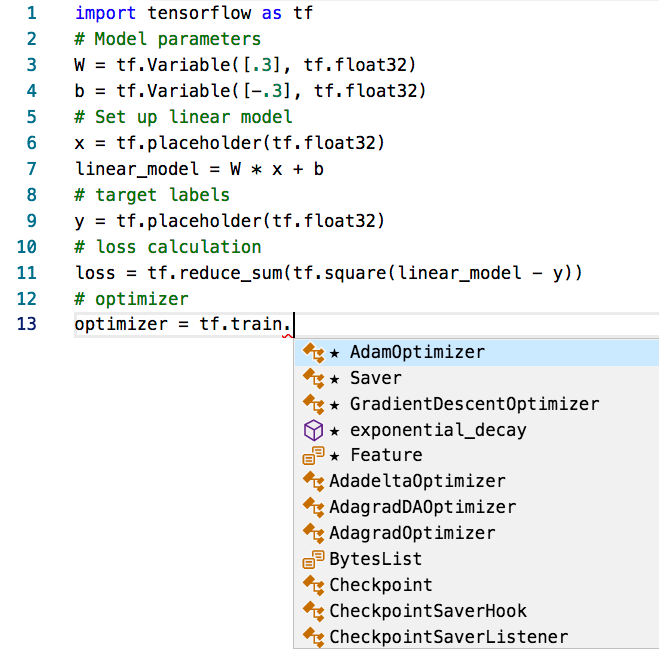The image size is (659, 653).
Task: Click the 'b = tf.Variable([-.3], tf.float32)' line
Action: pyautogui.click(x=250, y=91)
